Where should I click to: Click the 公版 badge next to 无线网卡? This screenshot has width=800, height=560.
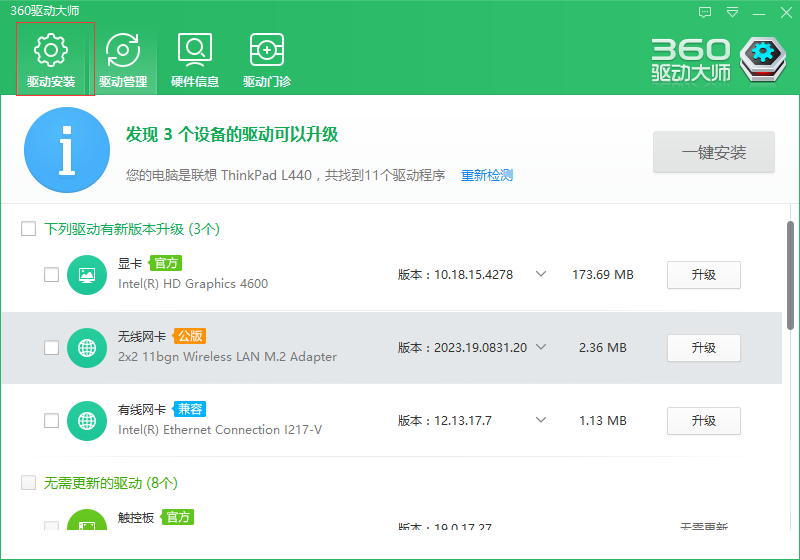click(x=189, y=336)
